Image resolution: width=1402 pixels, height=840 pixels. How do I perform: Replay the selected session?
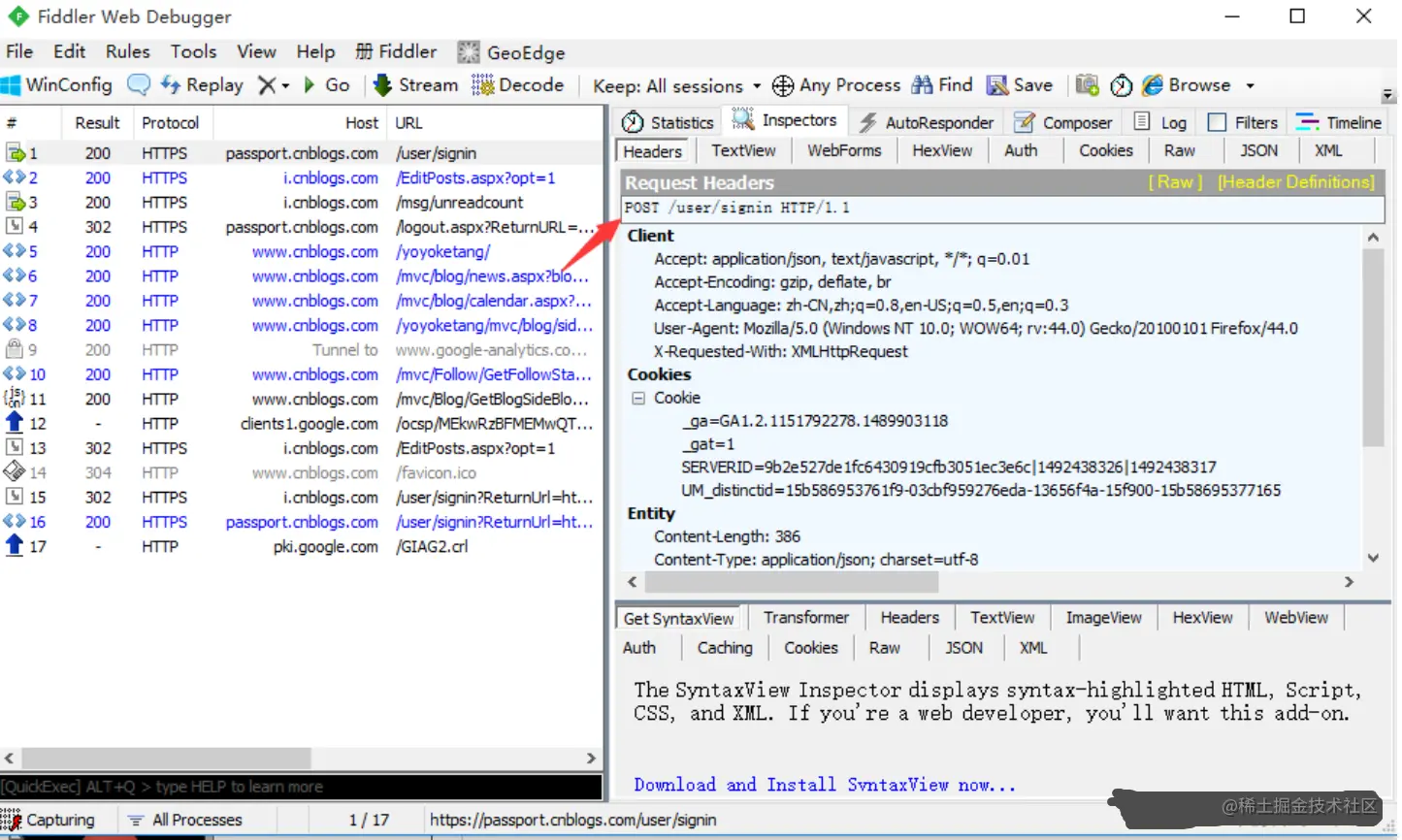click(202, 85)
